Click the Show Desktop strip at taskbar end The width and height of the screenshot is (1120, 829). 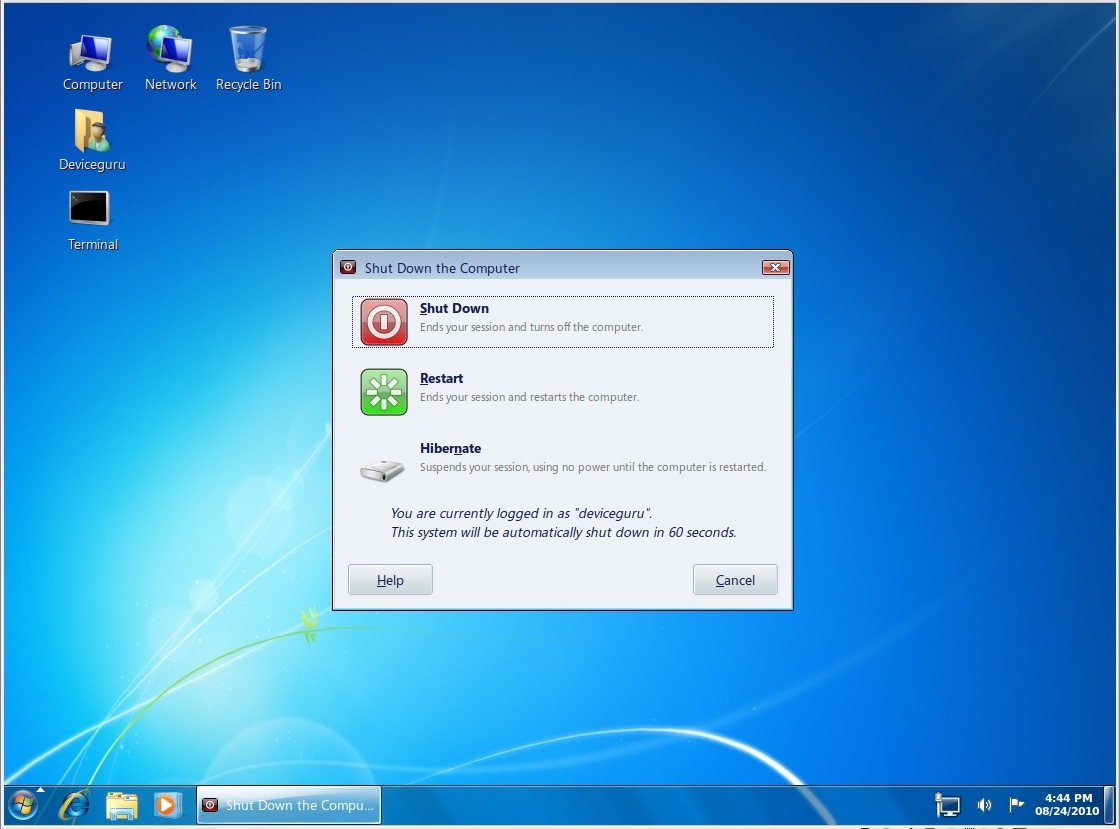coord(1109,805)
